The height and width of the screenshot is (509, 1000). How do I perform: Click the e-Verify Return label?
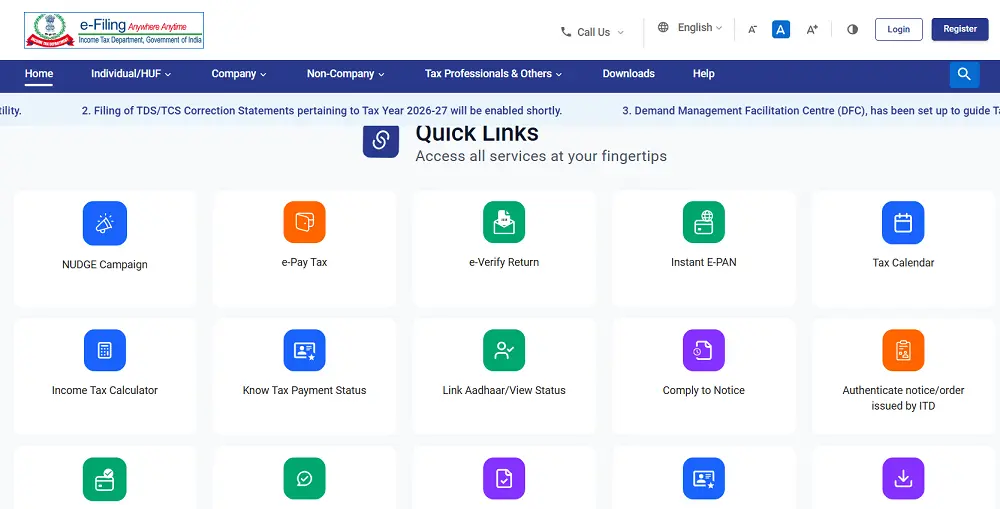(504, 262)
